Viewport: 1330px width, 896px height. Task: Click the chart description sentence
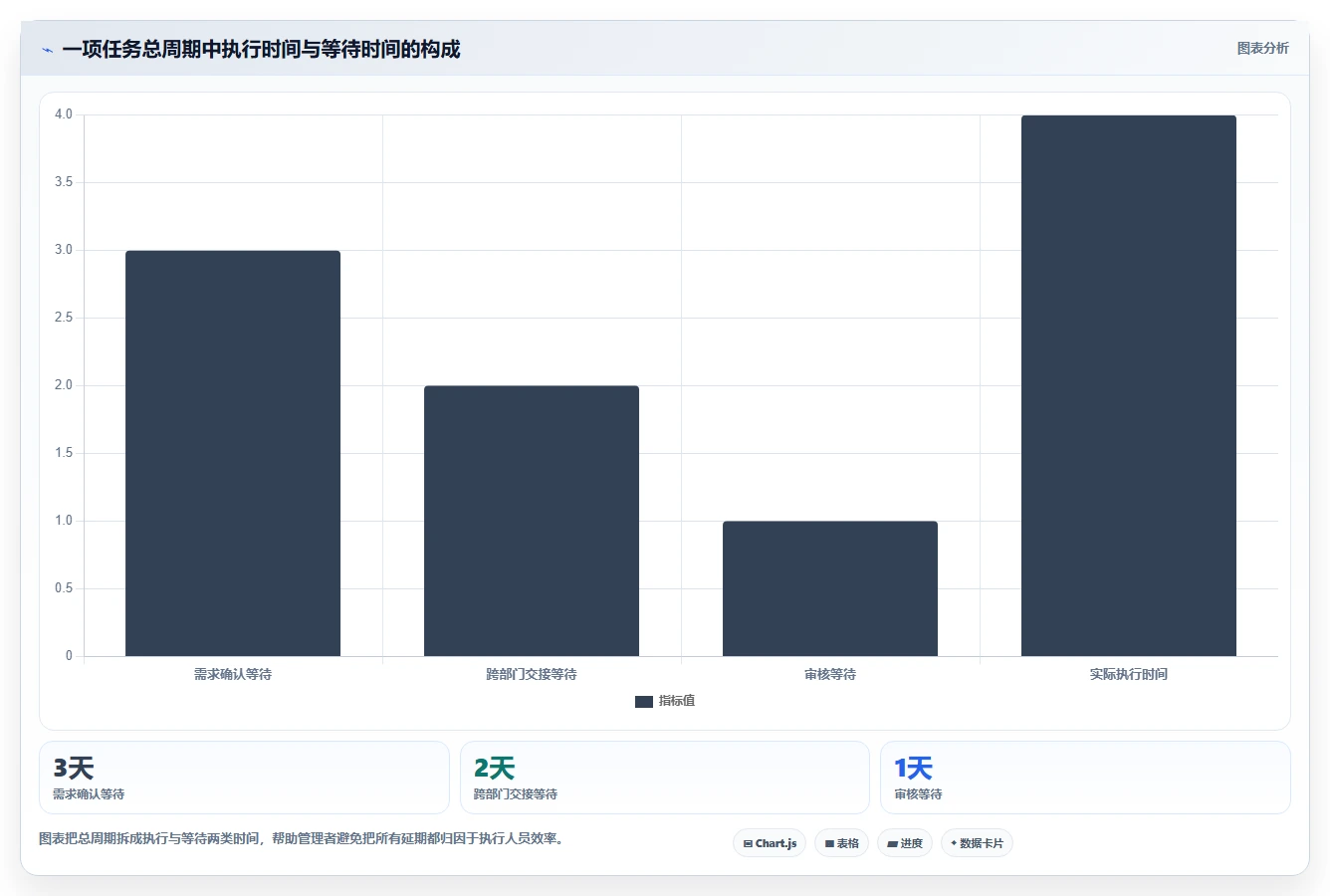303,839
